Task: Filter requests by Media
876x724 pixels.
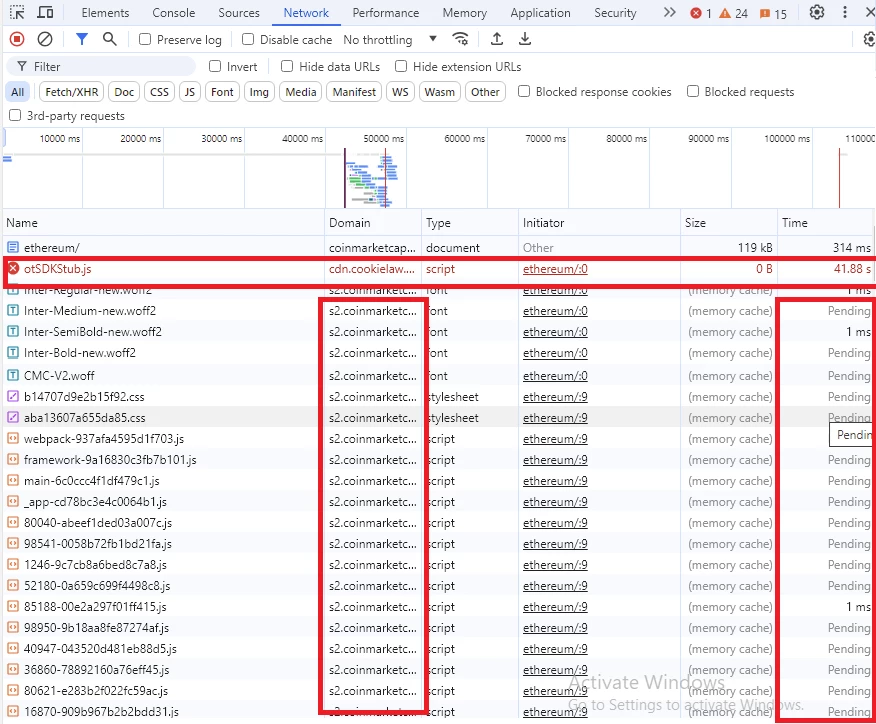Action: coord(301,92)
